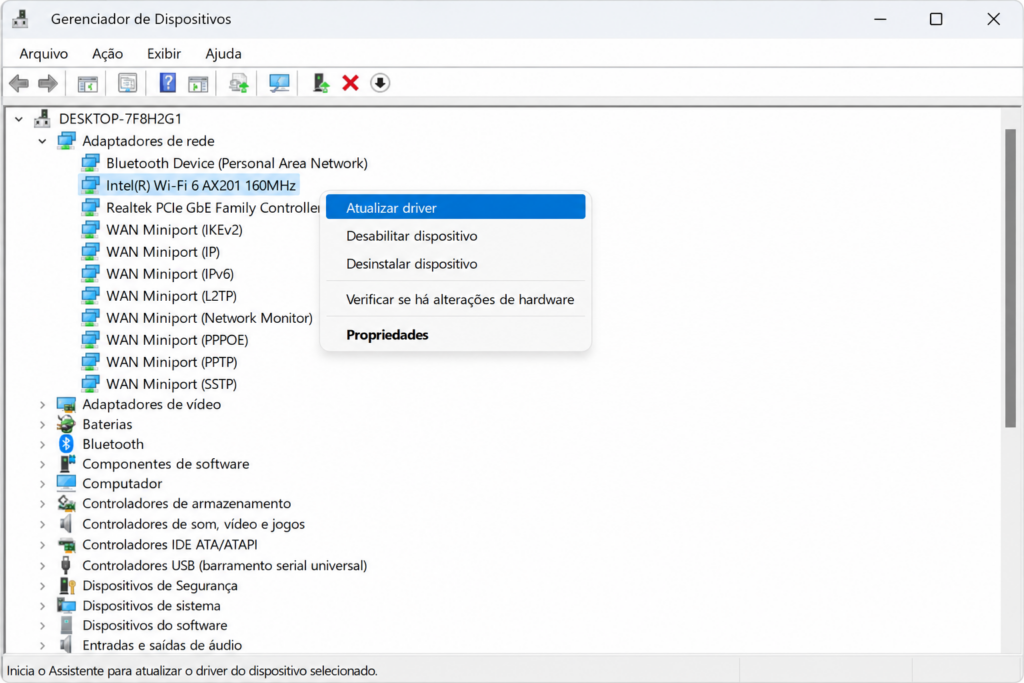Viewport: 1024px width, 683px height.
Task: Open the Ajuda menu
Action: [223, 54]
